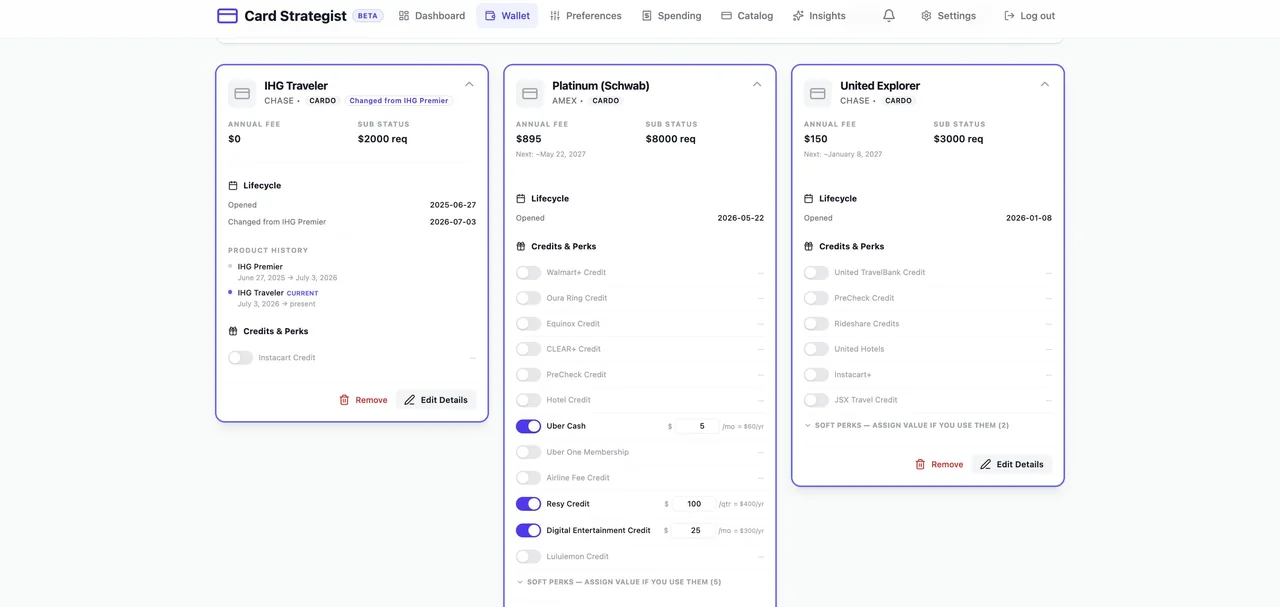Screen dimensions: 1280x607
Task: Enable the United TravelBank Credit toggle
Action: [x=817, y=273]
